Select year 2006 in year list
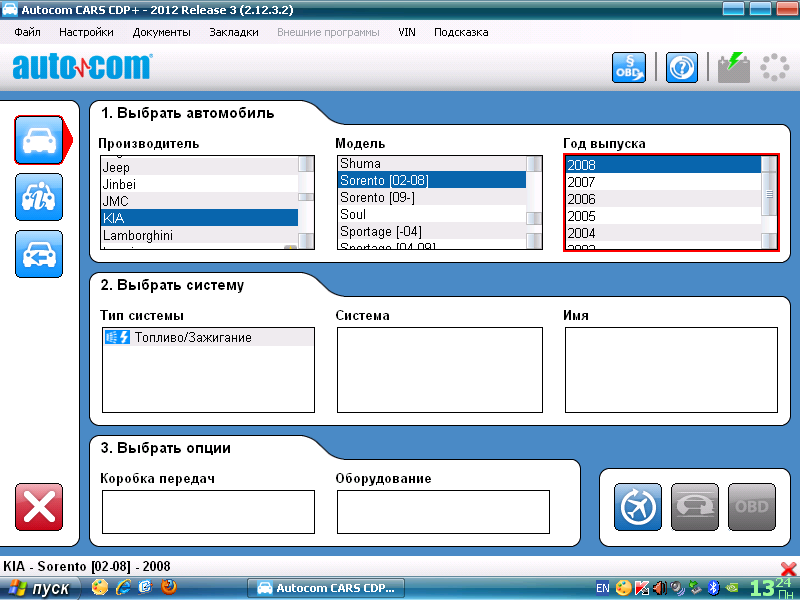The width and height of the screenshot is (800, 600). (x=581, y=199)
